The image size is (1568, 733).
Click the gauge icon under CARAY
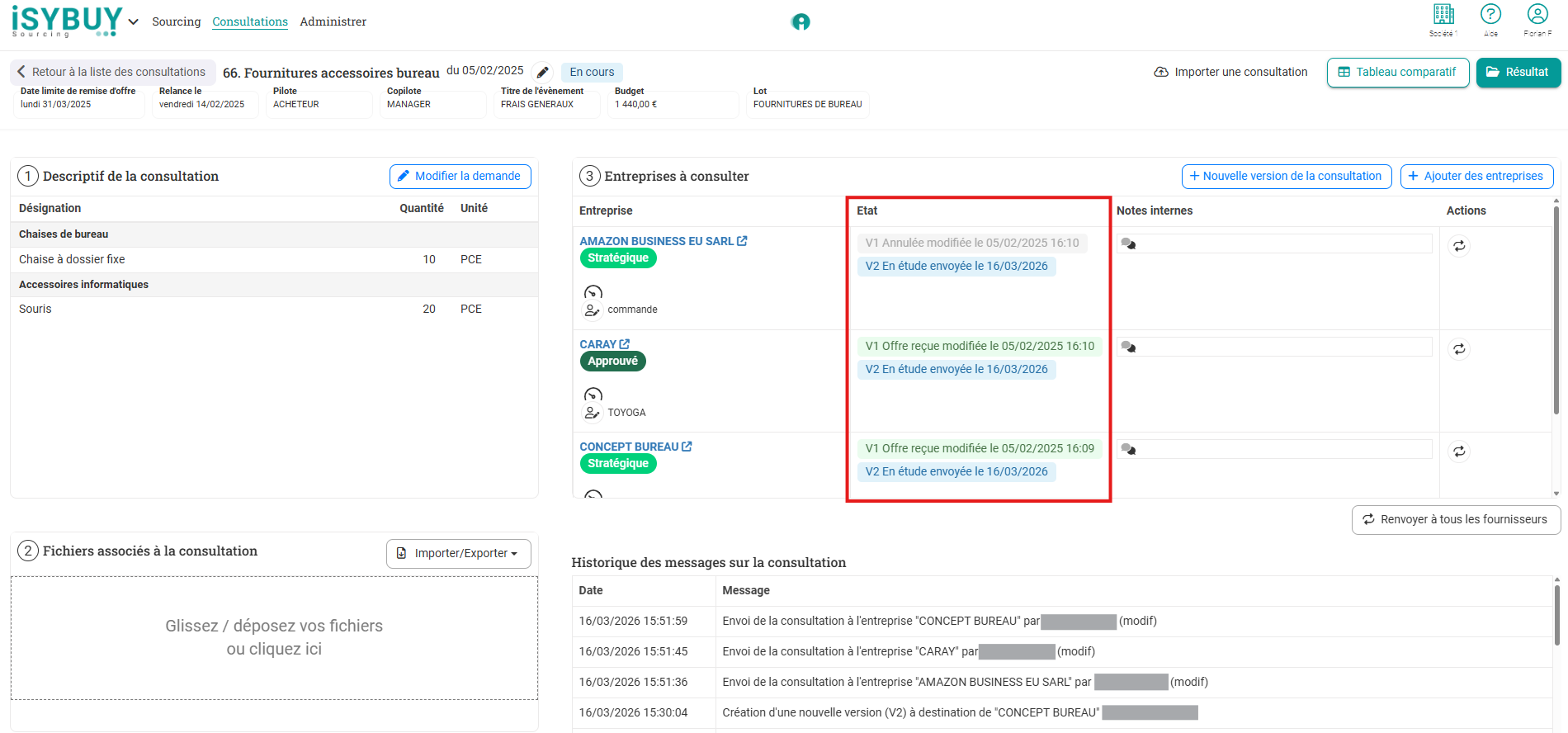(x=593, y=395)
